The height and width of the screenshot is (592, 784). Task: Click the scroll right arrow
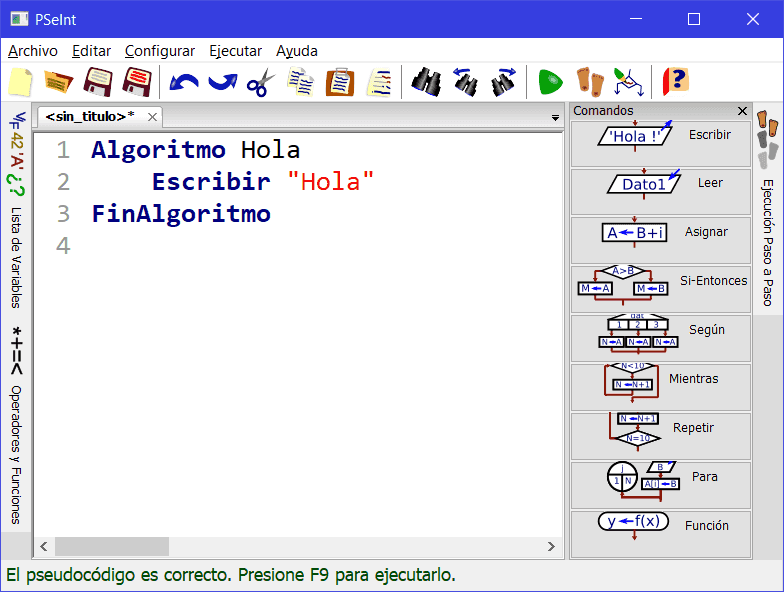(x=551, y=546)
